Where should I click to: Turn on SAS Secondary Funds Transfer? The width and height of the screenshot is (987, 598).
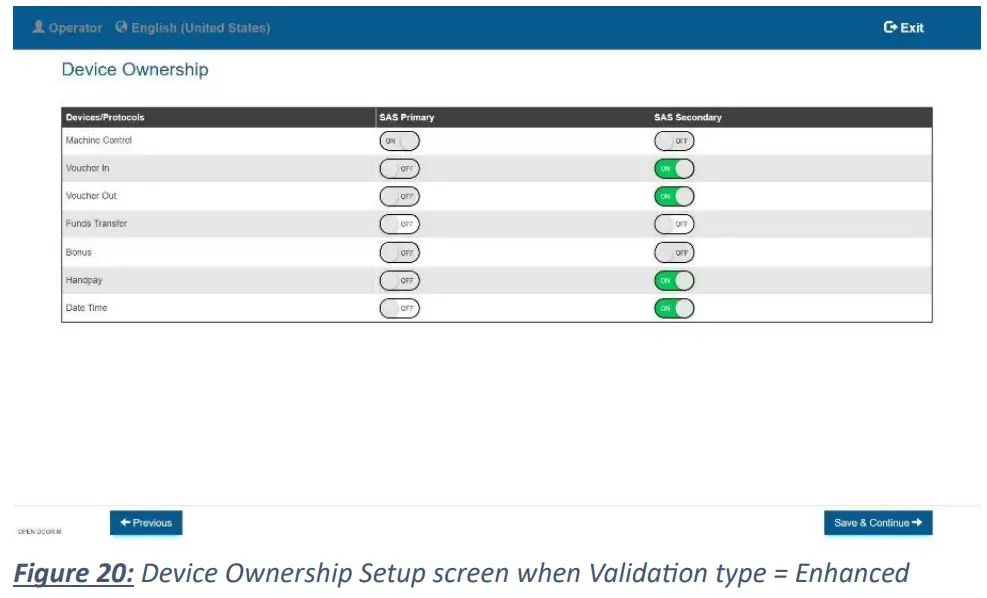tap(674, 224)
